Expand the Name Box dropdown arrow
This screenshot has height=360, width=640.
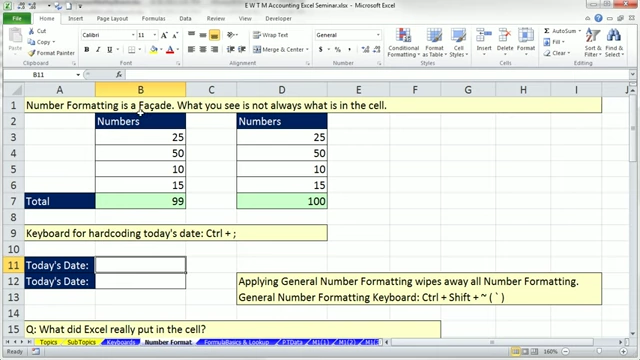(78, 75)
